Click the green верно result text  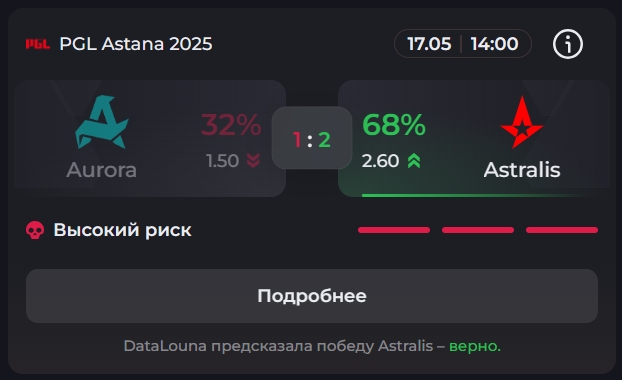[475, 346]
